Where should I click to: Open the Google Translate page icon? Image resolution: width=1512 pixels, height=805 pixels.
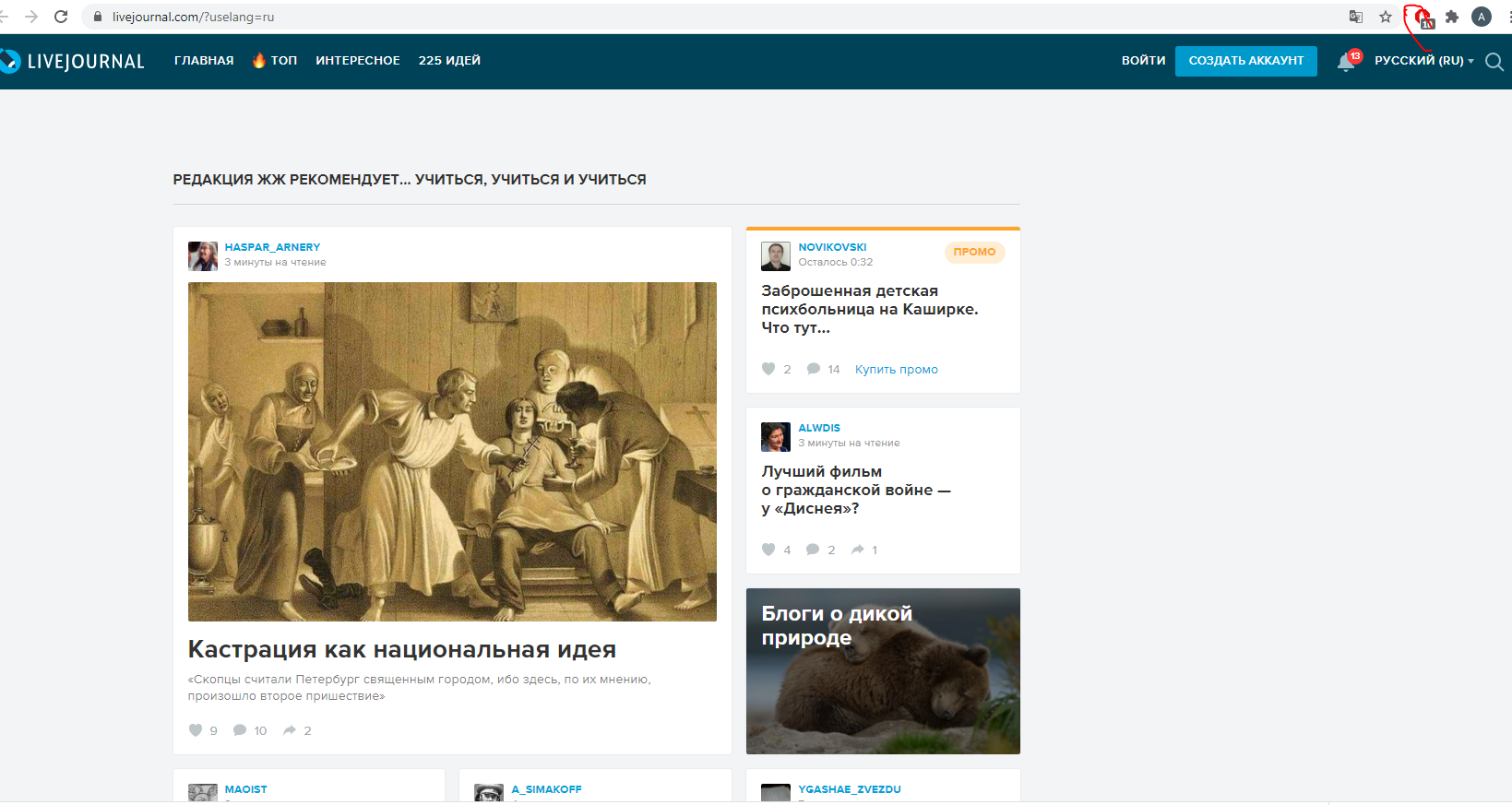(1356, 17)
